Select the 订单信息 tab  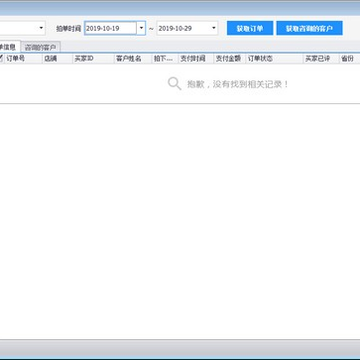(x=10, y=47)
